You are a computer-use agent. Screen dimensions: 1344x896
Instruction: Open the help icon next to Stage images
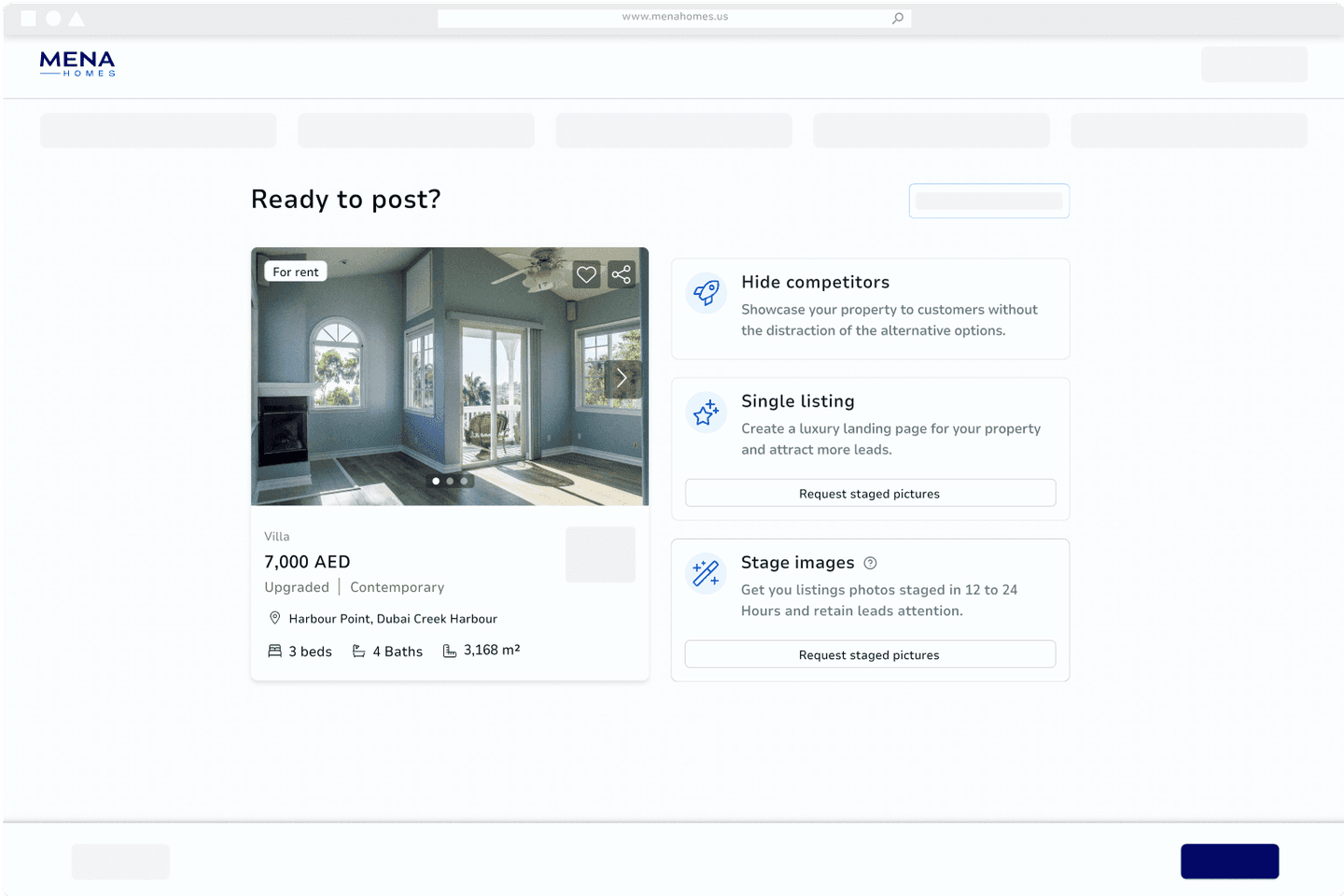[870, 563]
